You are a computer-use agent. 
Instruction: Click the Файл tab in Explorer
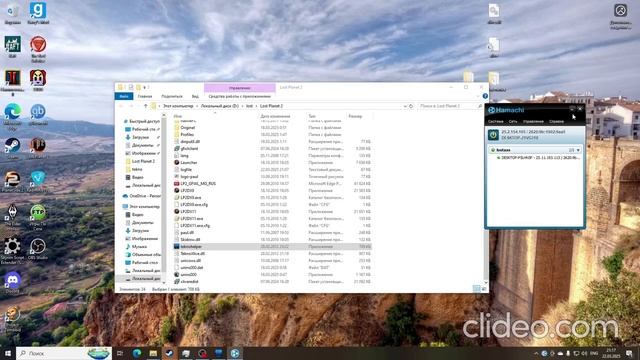coord(124,96)
